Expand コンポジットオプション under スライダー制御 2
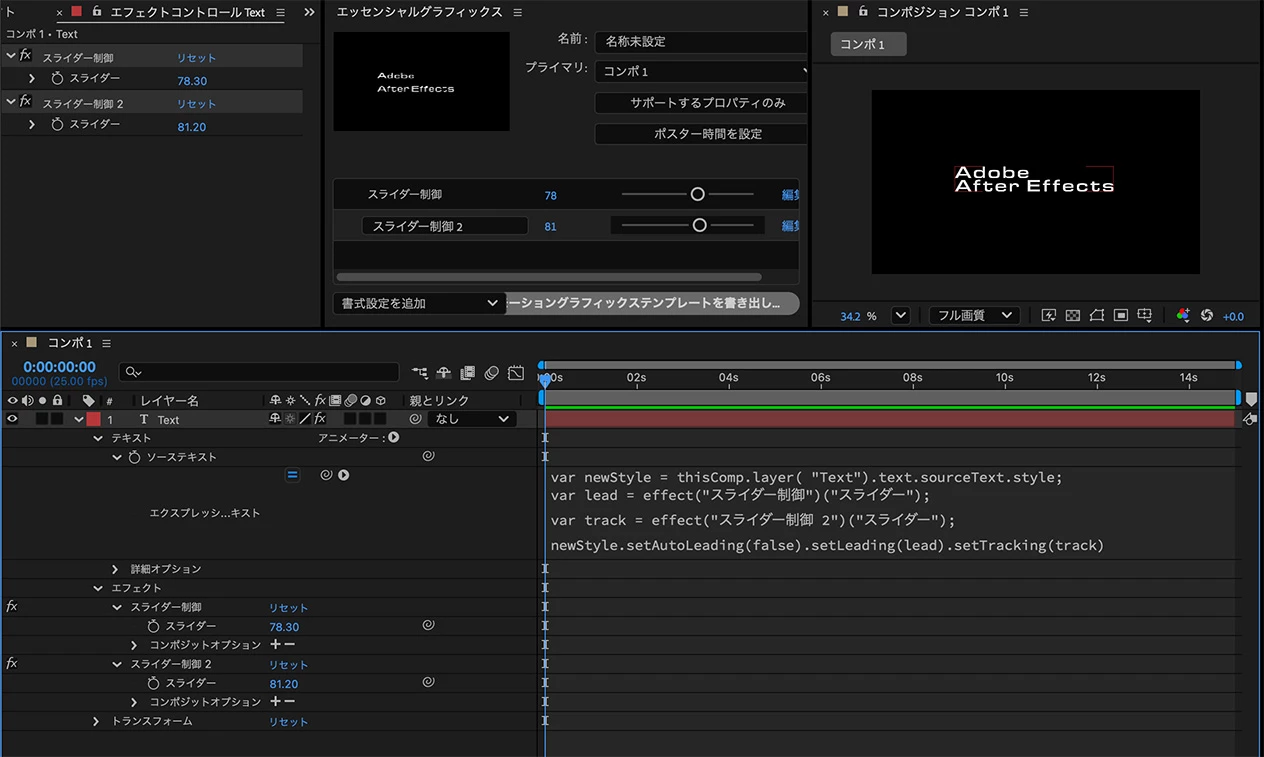1264x757 pixels. 135,702
